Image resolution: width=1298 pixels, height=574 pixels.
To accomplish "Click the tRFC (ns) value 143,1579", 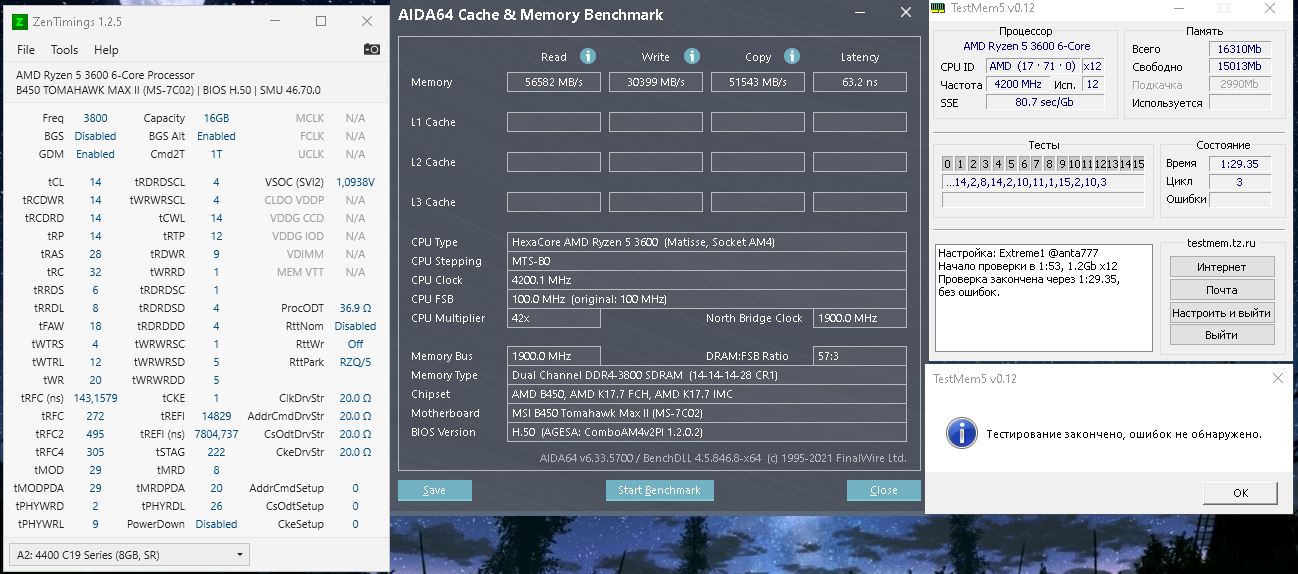I will pos(95,398).
